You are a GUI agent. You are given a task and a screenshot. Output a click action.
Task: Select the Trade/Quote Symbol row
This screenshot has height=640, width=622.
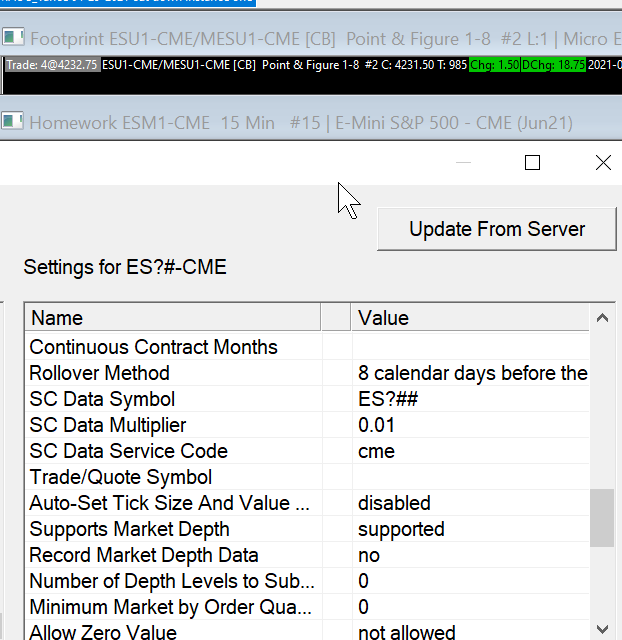[307, 477]
